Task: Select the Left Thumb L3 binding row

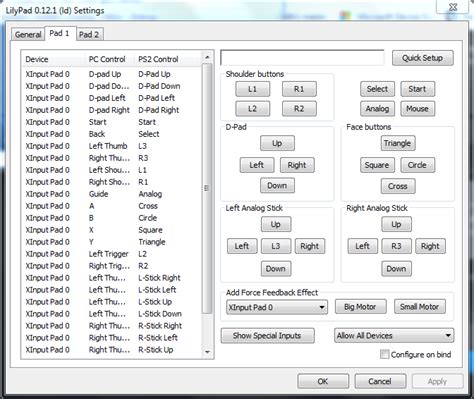Action: coord(112,146)
